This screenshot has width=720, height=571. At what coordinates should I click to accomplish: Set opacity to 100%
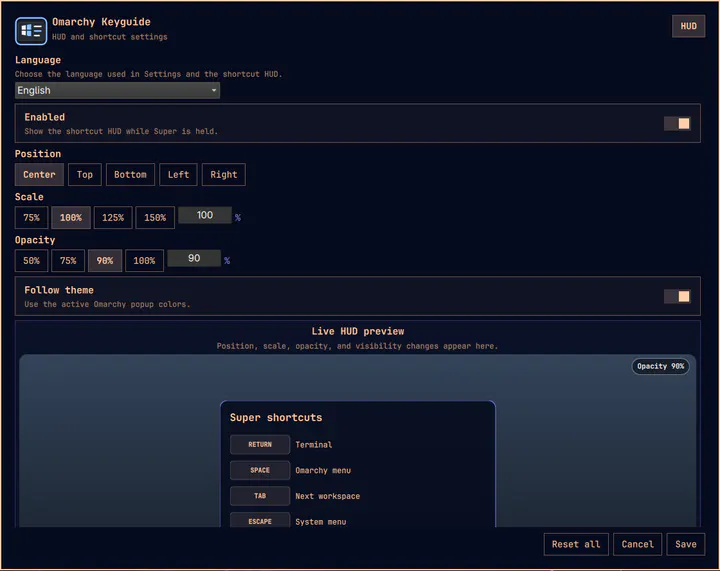[x=144, y=261]
